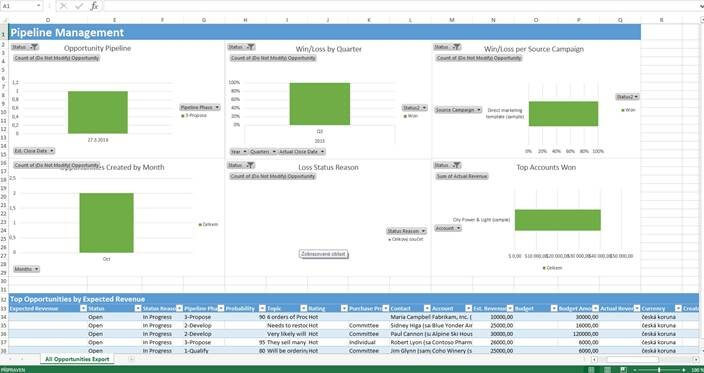
Task: Adjust the zoom slider in status bar
Action: point(659,370)
